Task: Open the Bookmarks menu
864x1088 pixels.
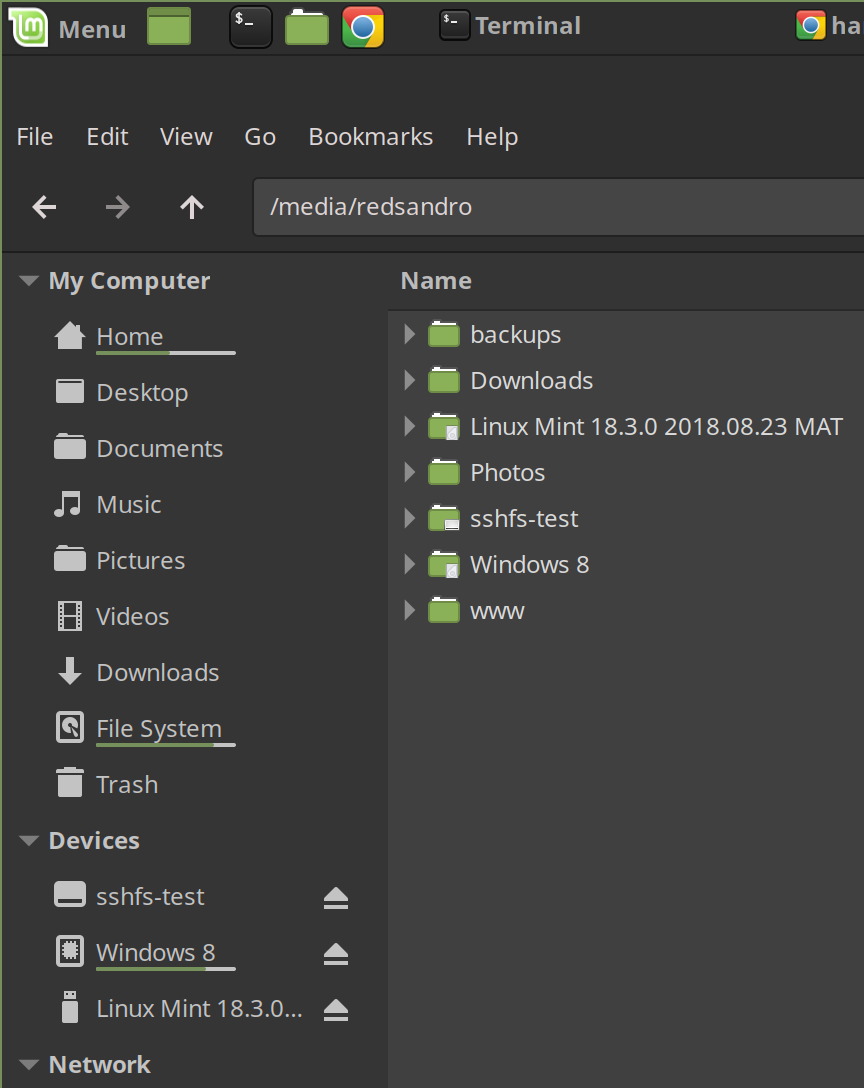Action: pyautogui.click(x=370, y=136)
